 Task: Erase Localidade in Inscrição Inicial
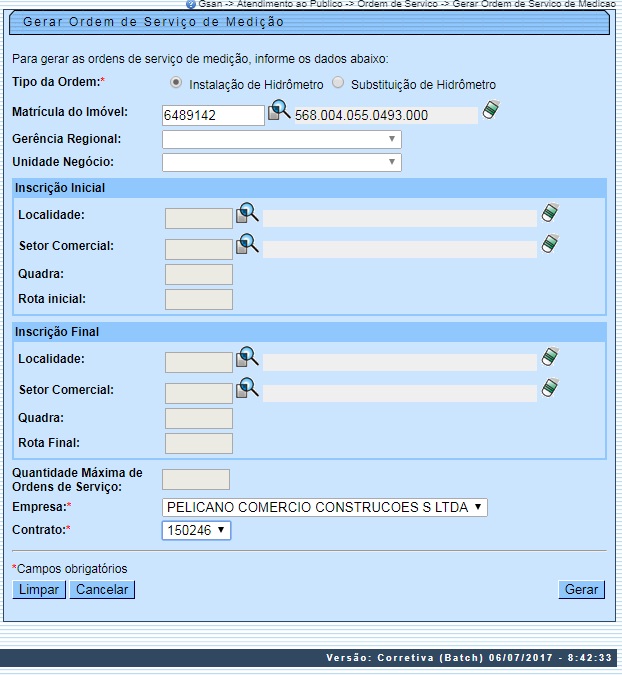(x=550, y=212)
